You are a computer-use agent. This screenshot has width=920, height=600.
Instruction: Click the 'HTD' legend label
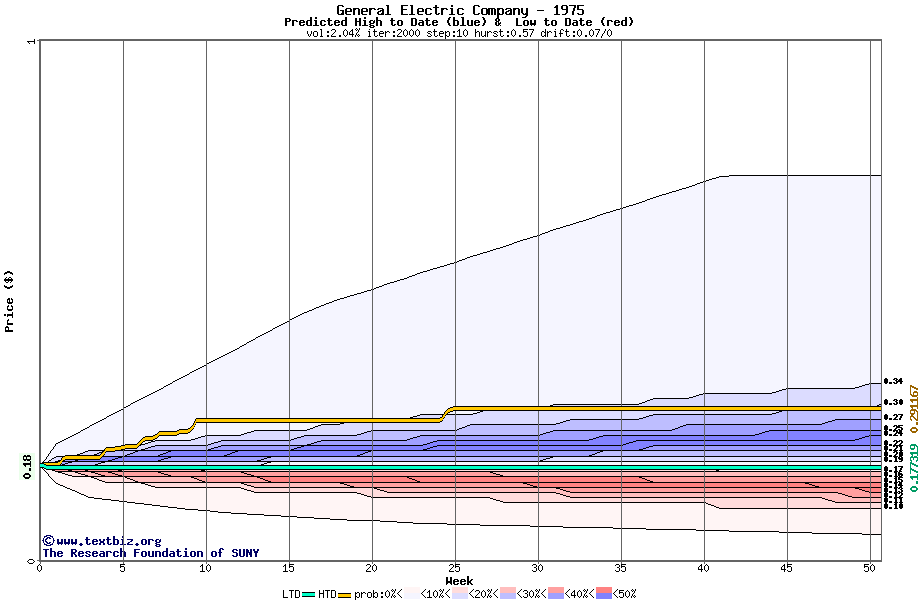click(x=327, y=594)
